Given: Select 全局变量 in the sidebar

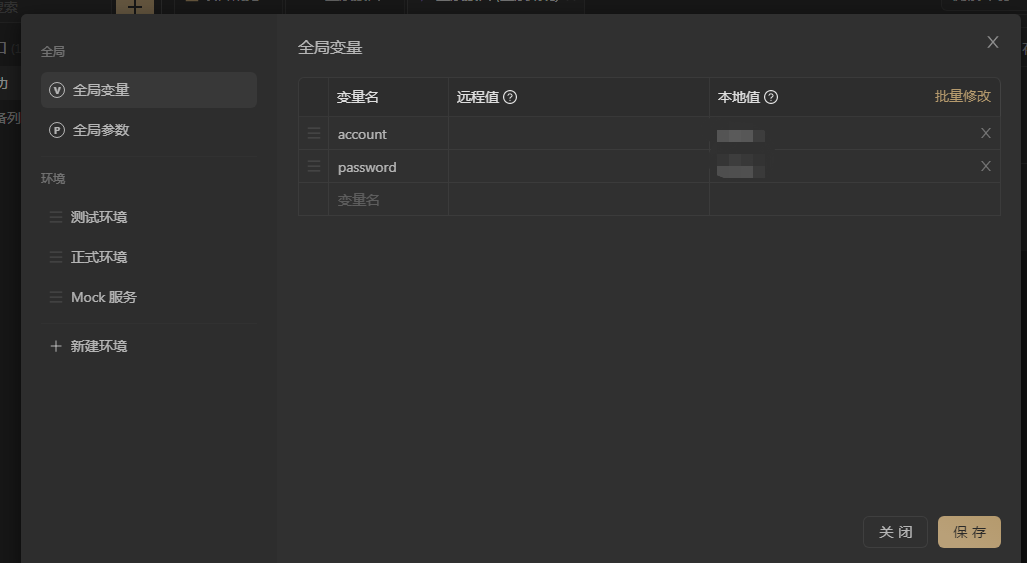Looking at the screenshot, I should pos(149,90).
